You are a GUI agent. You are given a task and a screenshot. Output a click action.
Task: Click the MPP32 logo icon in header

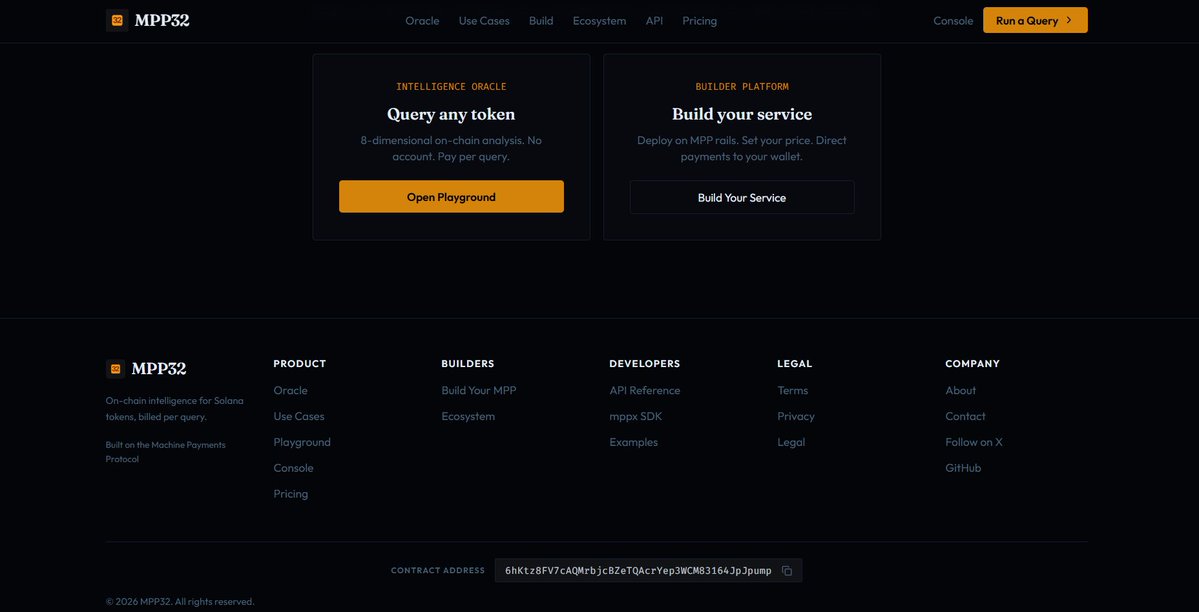(x=117, y=21)
